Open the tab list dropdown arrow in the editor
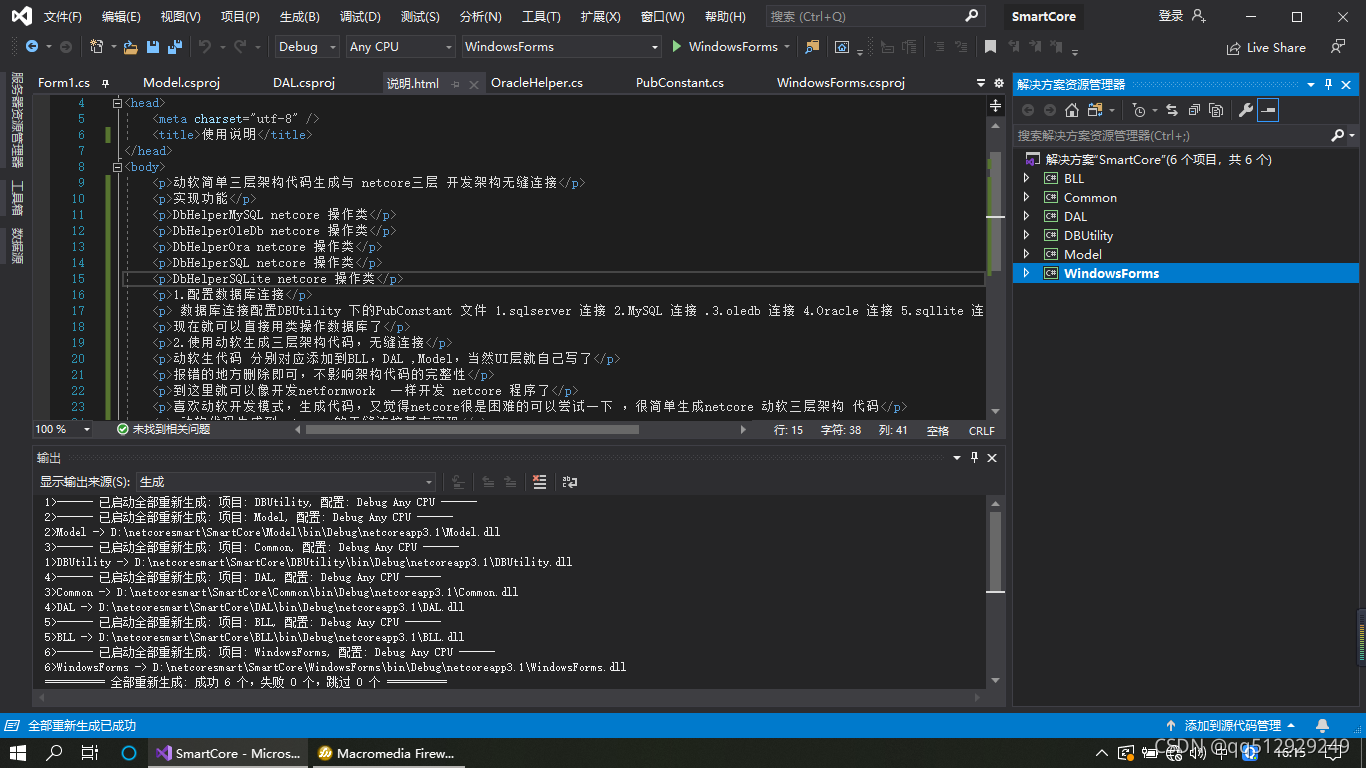Image resolution: width=1366 pixels, height=768 pixels. pos(981,83)
